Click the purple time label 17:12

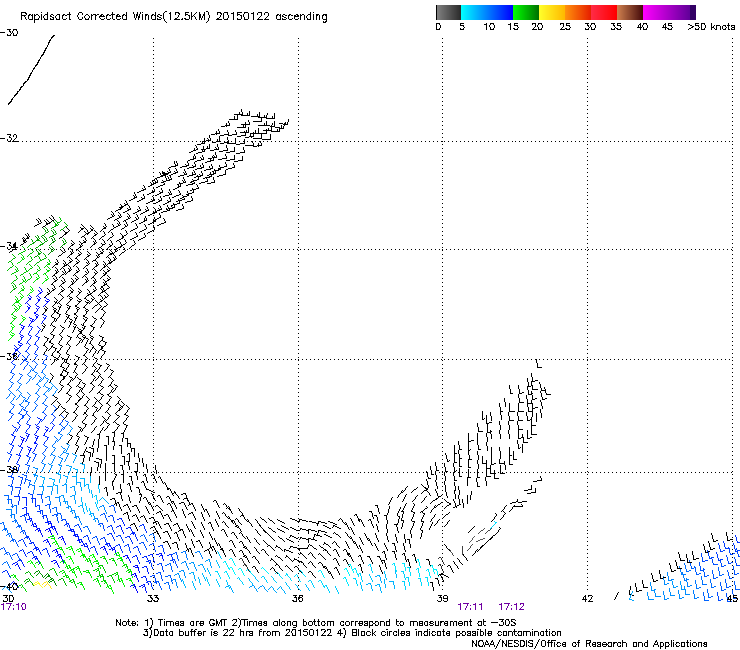511,607
